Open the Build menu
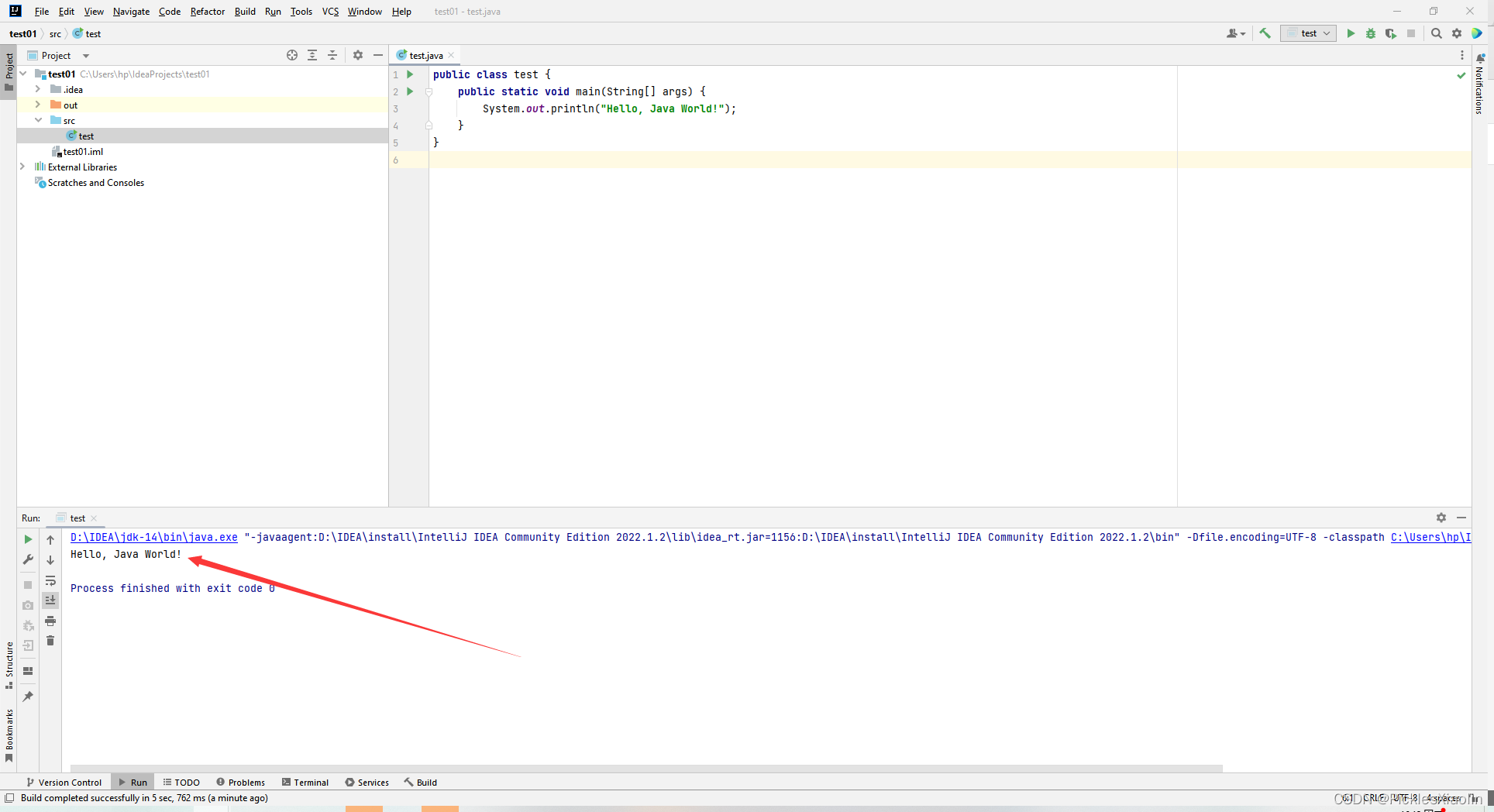This screenshot has height=812, width=1494. coord(245,11)
